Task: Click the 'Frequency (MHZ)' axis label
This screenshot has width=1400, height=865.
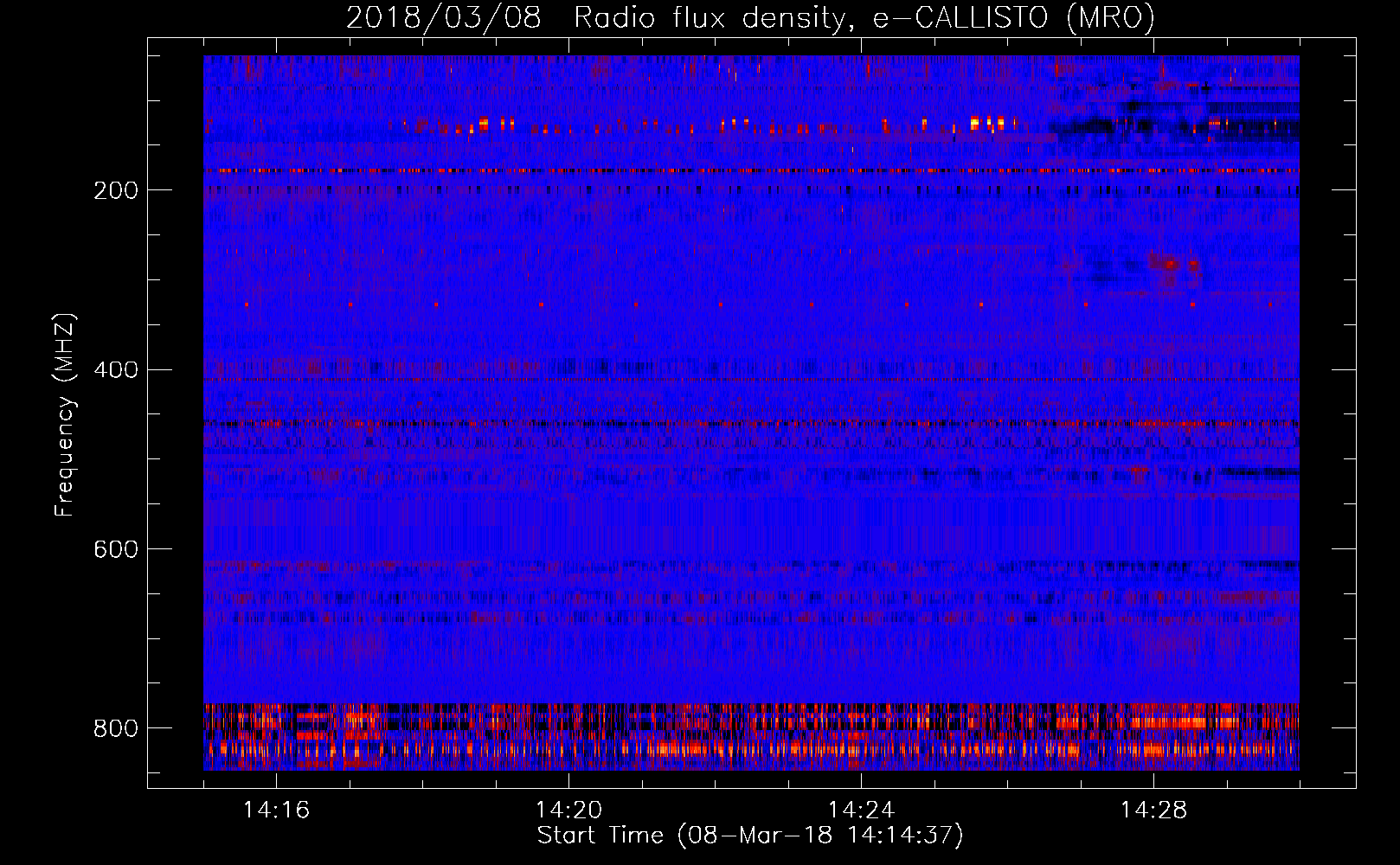Action: pos(65,414)
